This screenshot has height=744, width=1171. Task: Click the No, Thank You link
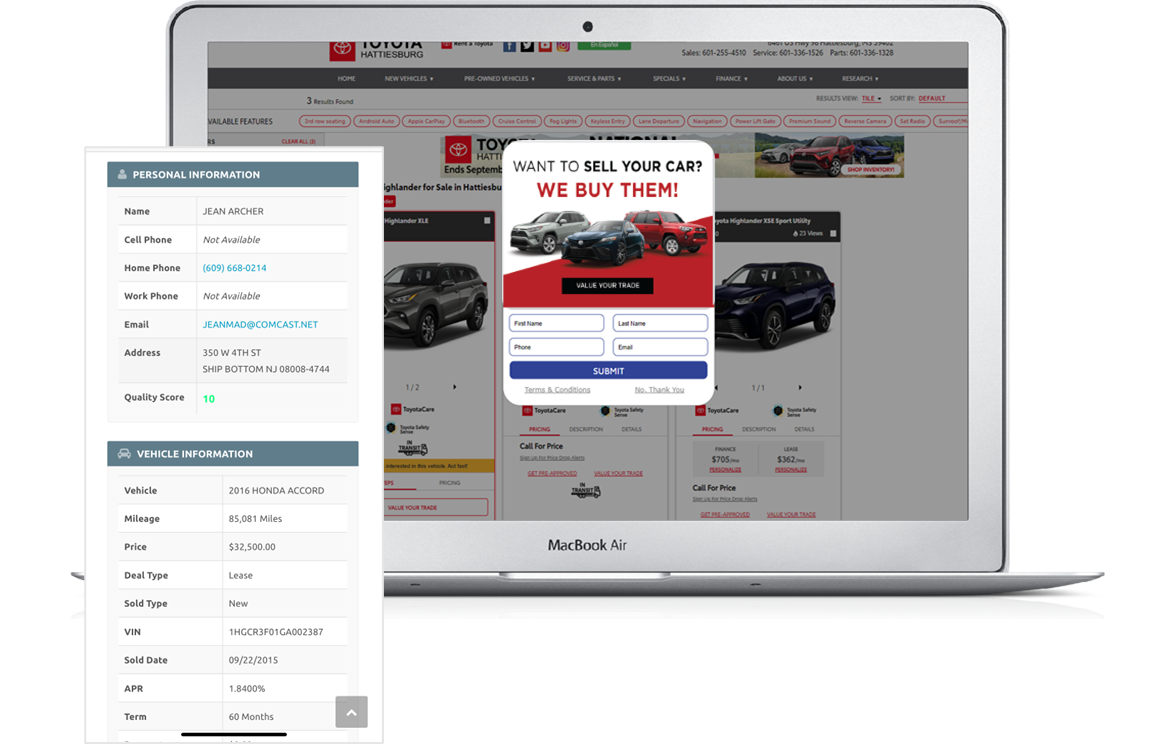pyautogui.click(x=659, y=390)
